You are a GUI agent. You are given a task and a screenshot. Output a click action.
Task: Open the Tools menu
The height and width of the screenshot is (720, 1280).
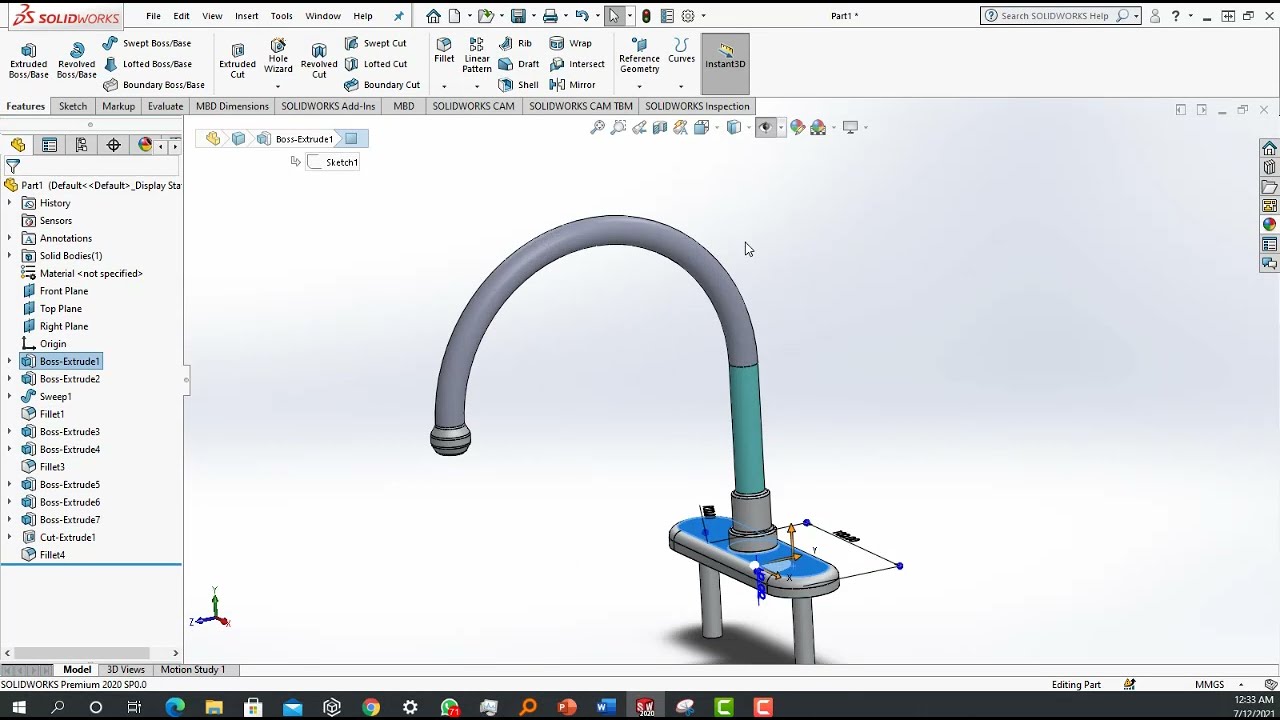[281, 16]
